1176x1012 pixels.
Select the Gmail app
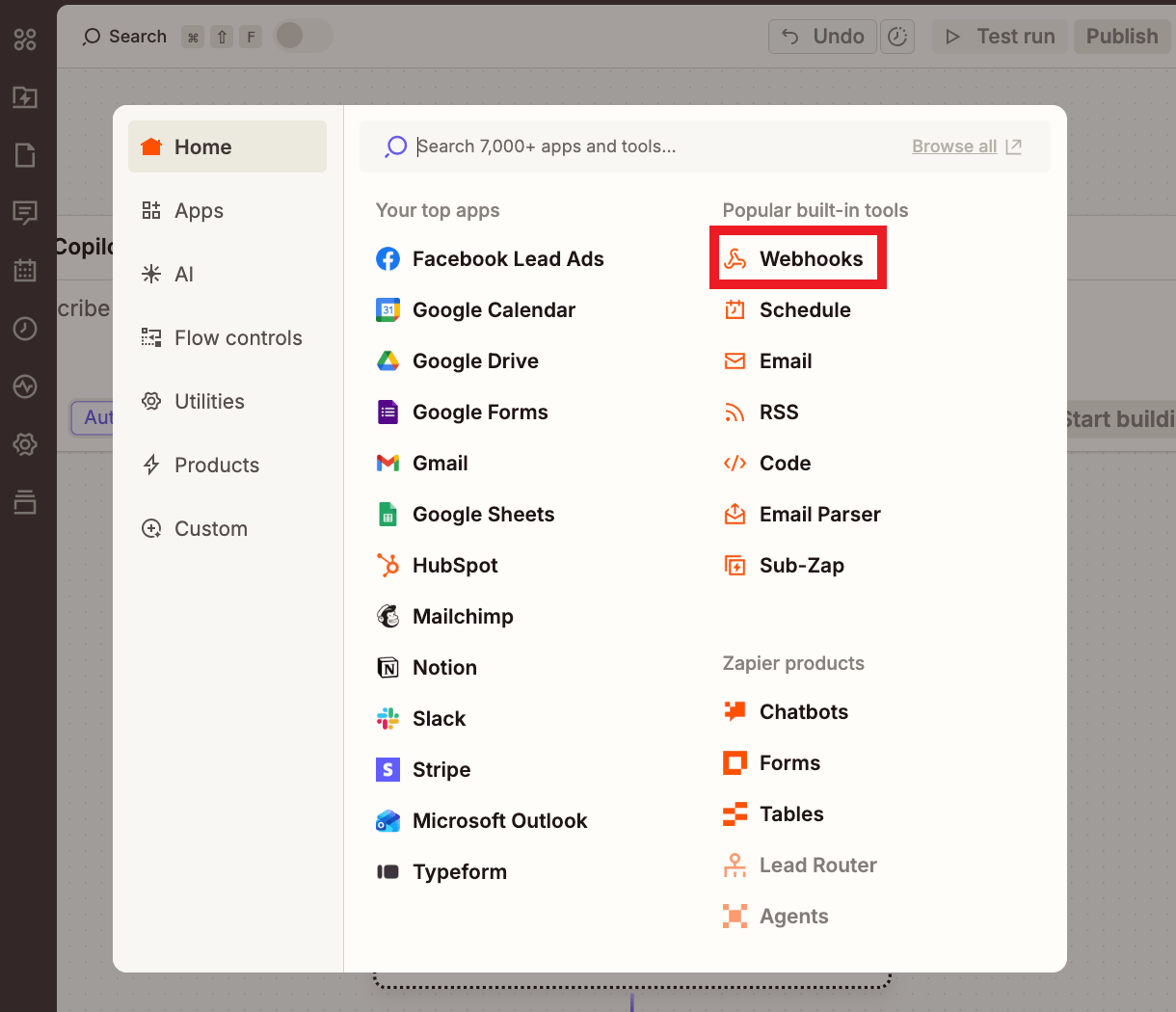(x=421, y=463)
